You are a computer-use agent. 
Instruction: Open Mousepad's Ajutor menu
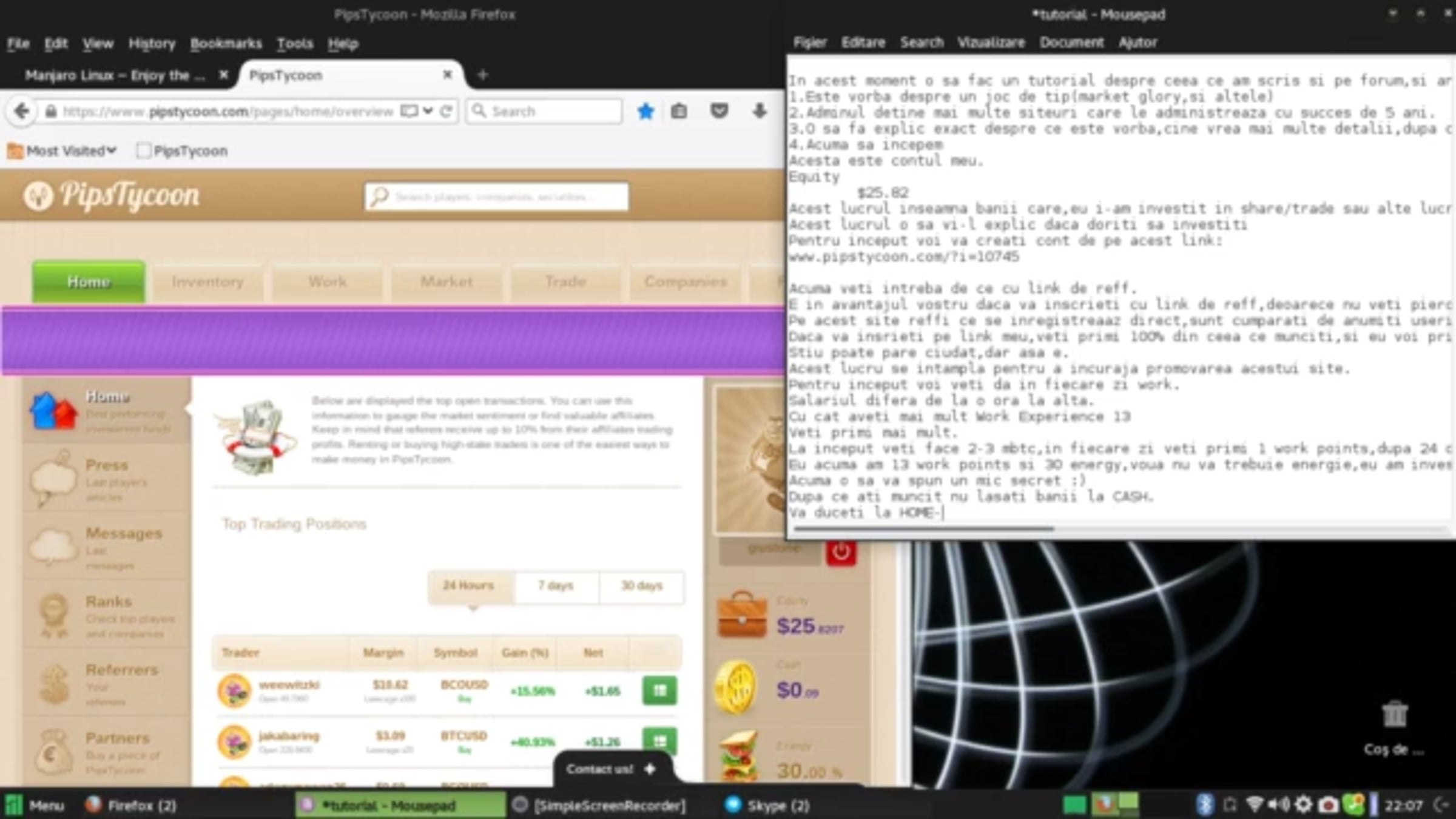tap(1138, 42)
